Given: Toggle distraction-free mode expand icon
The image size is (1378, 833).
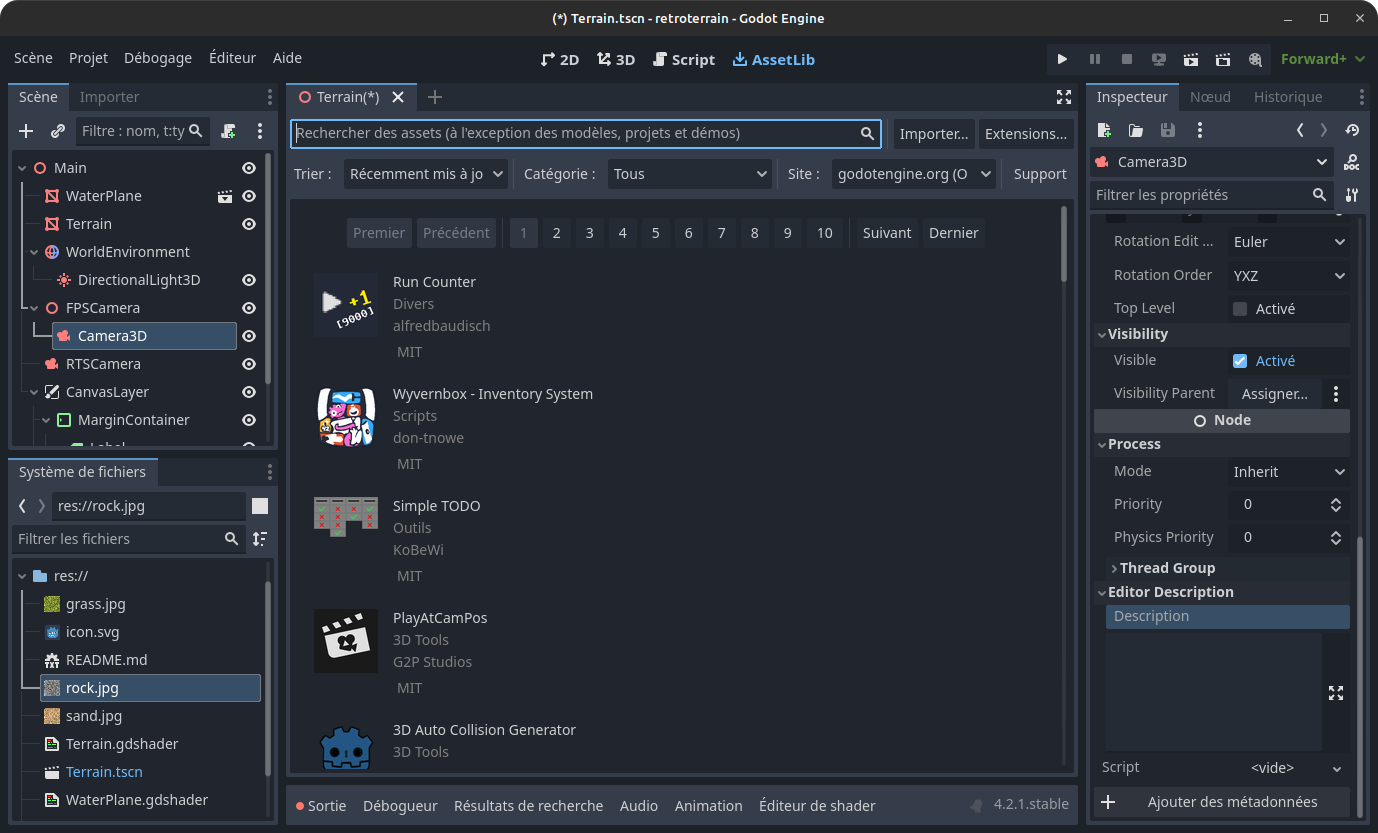Looking at the screenshot, I should 1064,97.
